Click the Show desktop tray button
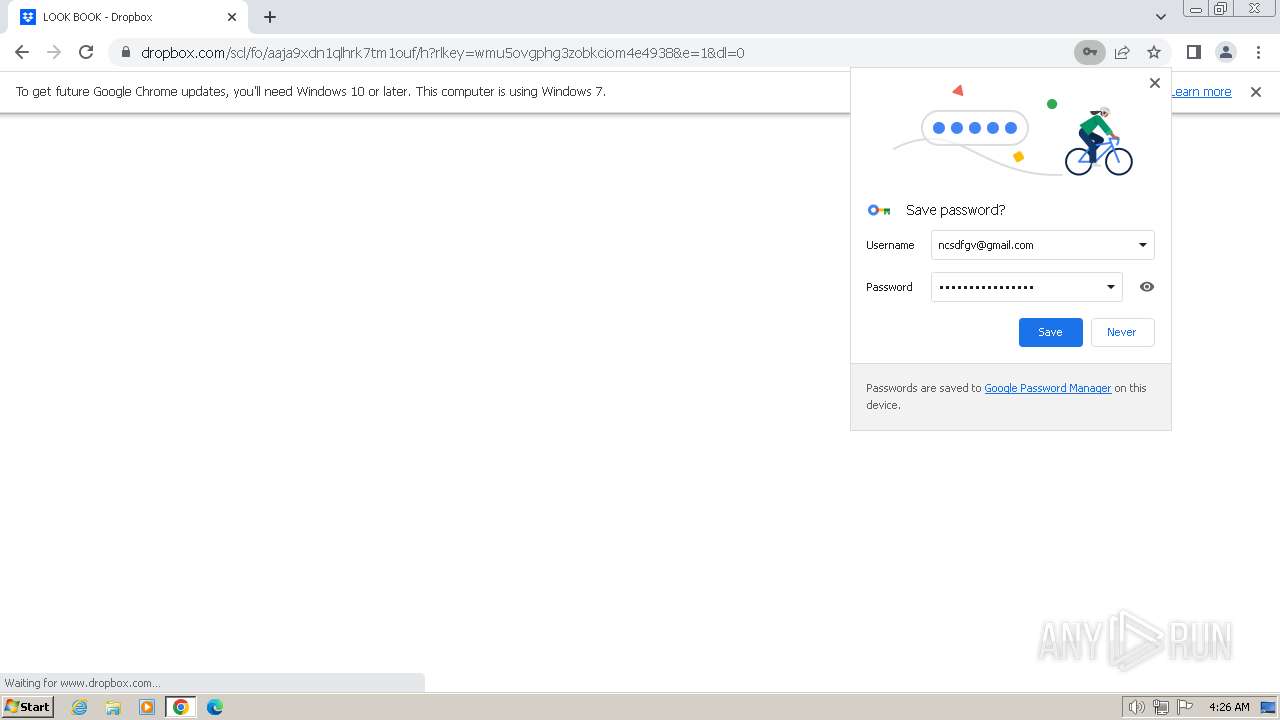 tap(1268, 707)
